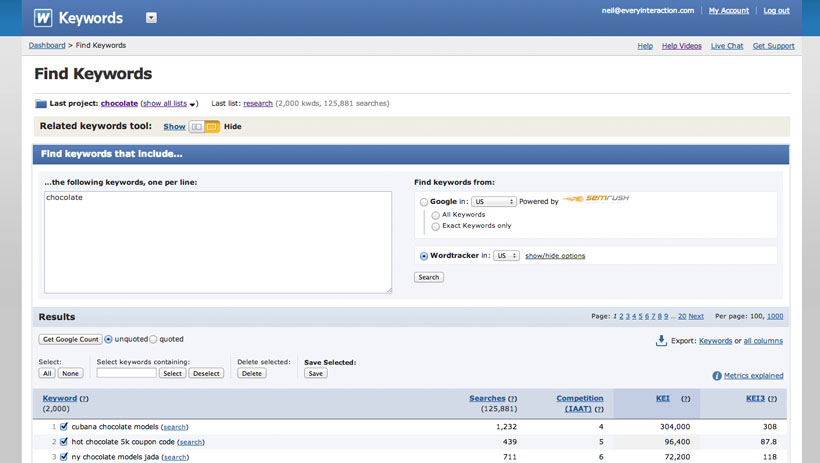Open the My Account link
Screen dimensions: 820x463
728,10
